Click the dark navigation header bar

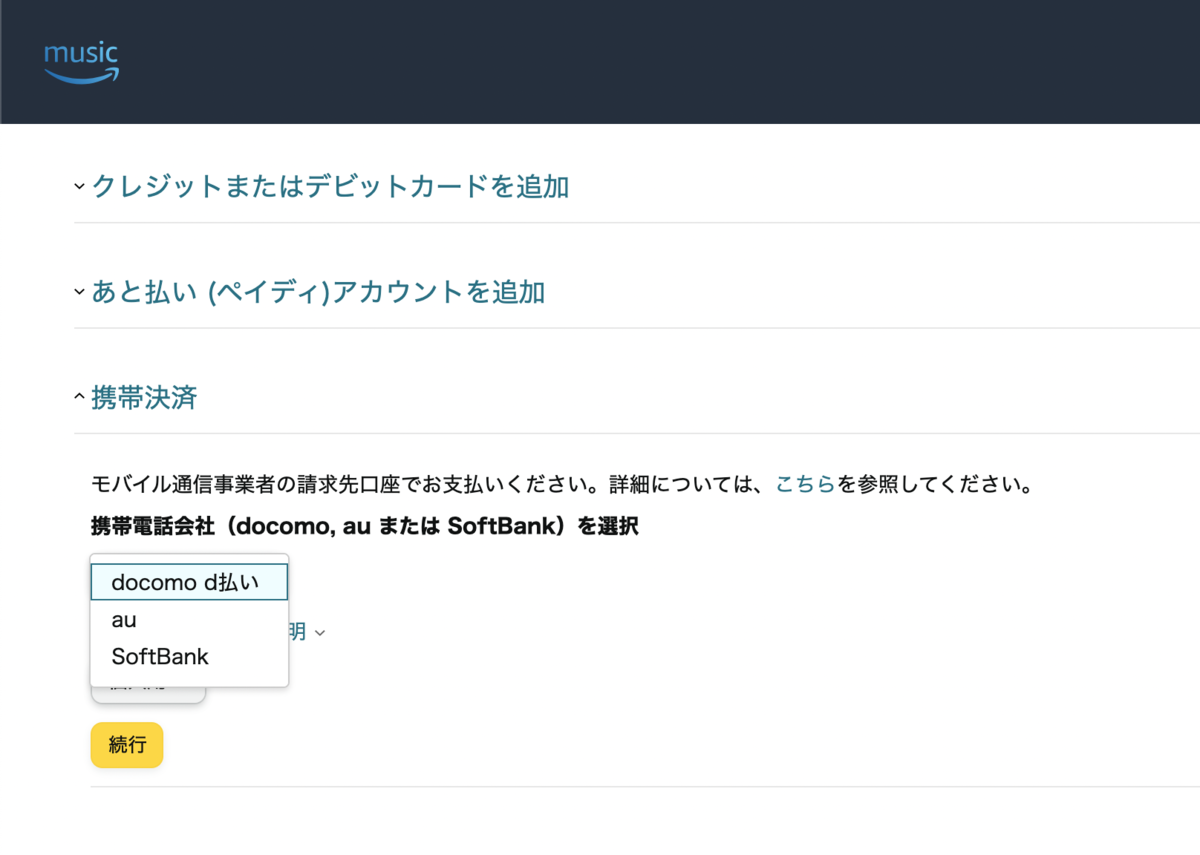(x=600, y=62)
